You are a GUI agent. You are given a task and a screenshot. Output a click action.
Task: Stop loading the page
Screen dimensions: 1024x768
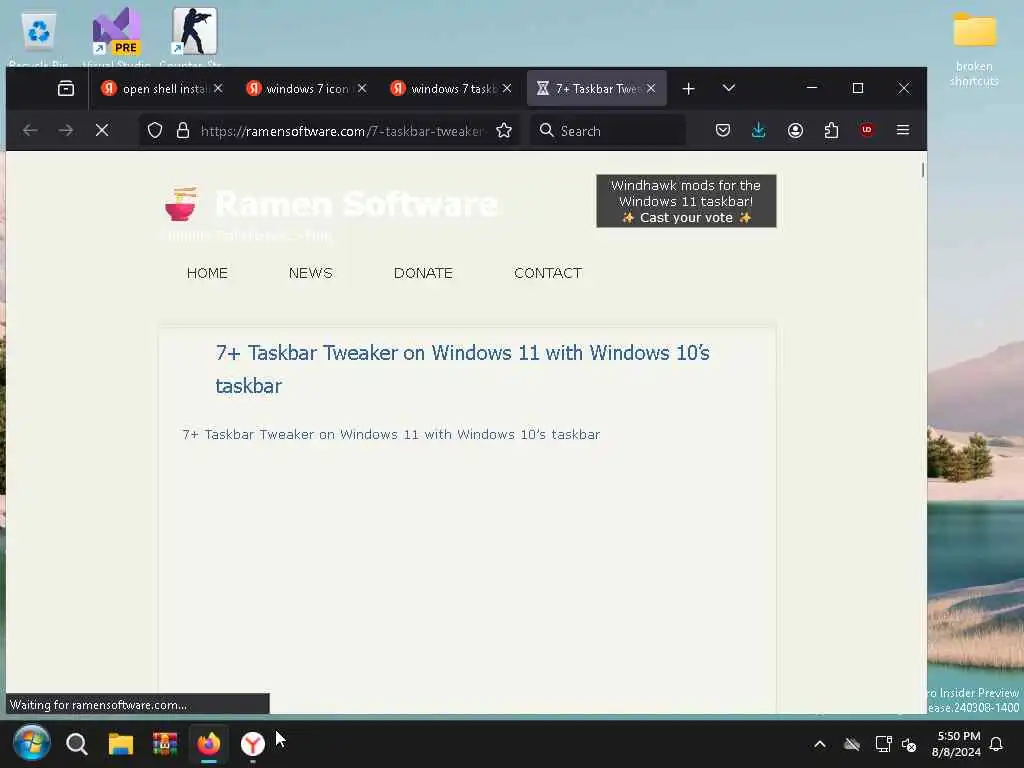[102, 131]
